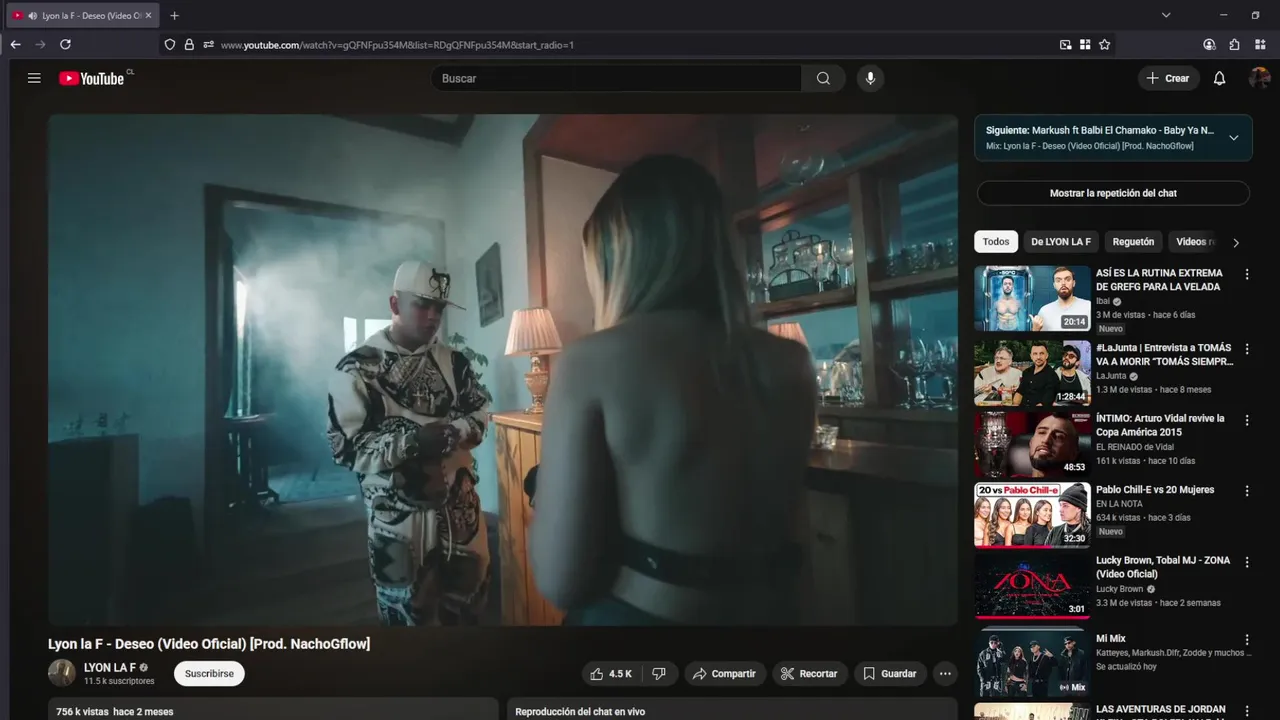1280x720 pixels.
Task: Open more actions three-dot button below video
Action: pos(945,674)
